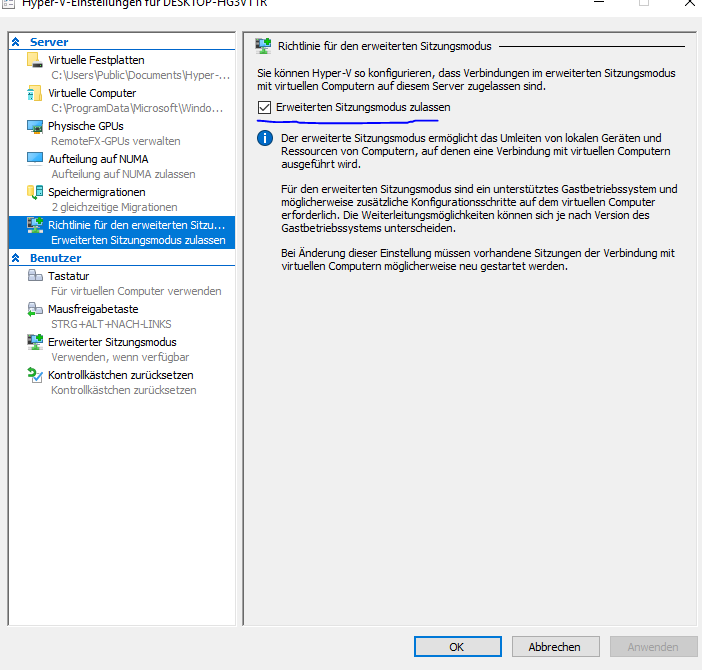Click the OK button
The width and height of the screenshot is (702, 670).
(x=458, y=647)
